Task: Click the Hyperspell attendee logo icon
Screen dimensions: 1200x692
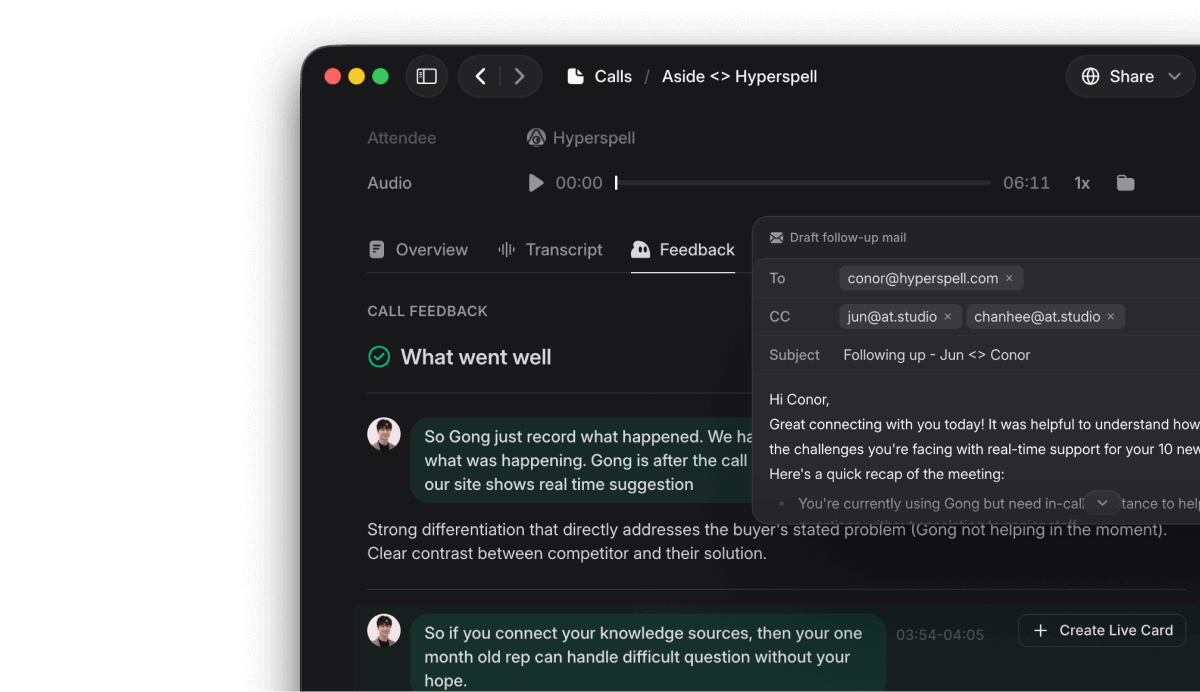Action: tap(536, 137)
